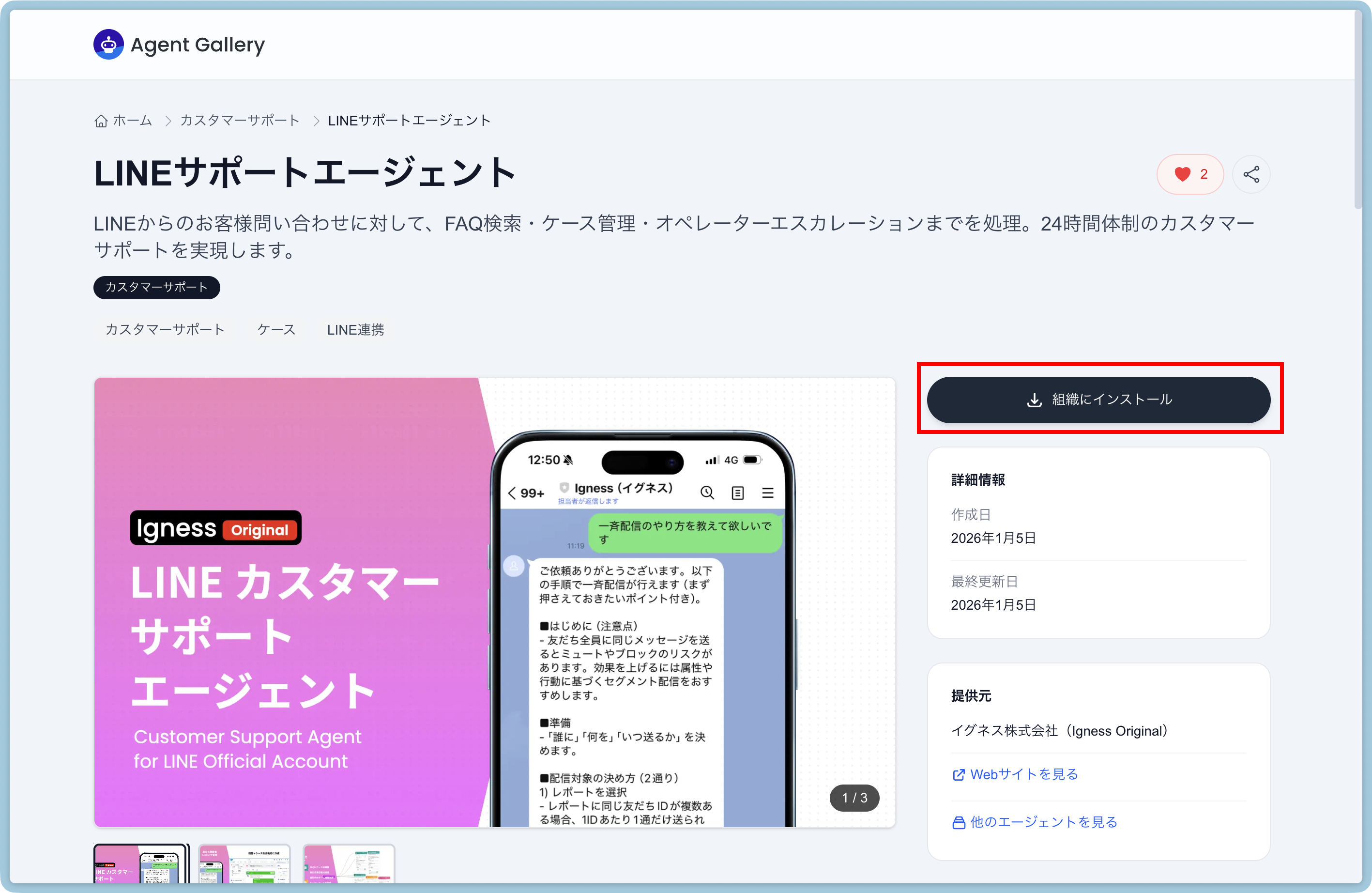Click the dark カスタマーサポート category badge
Screen dimensions: 1372x893
pos(156,287)
